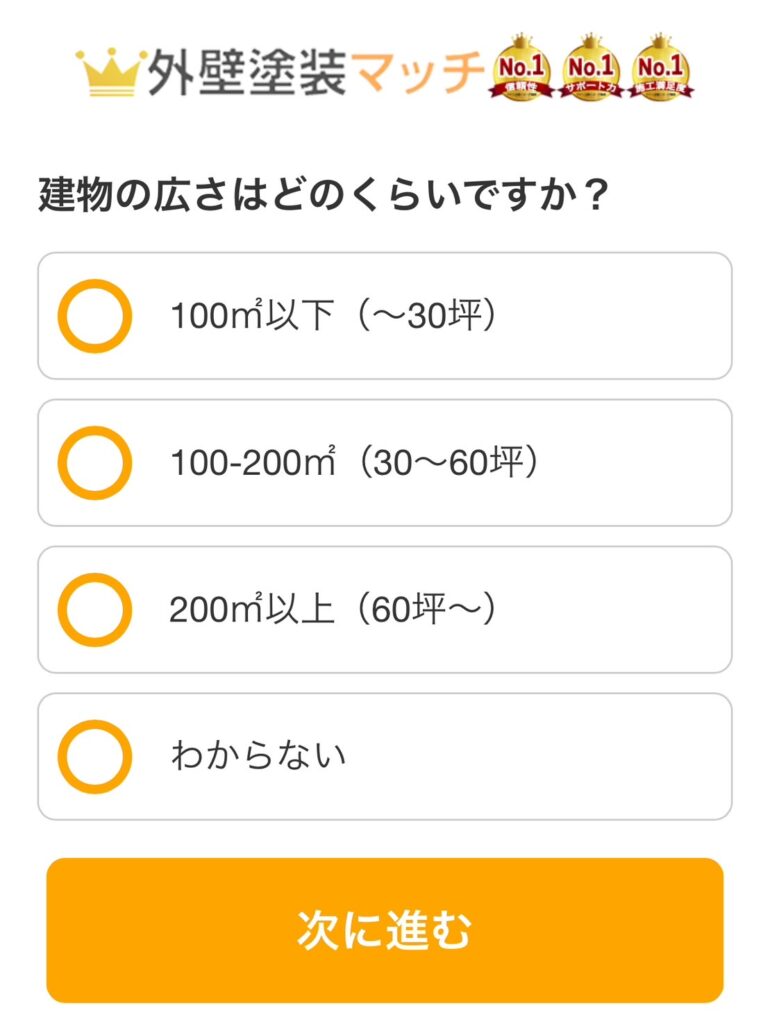
Task: Click the gold crown logo icon
Action: click(x=111, y=71)
